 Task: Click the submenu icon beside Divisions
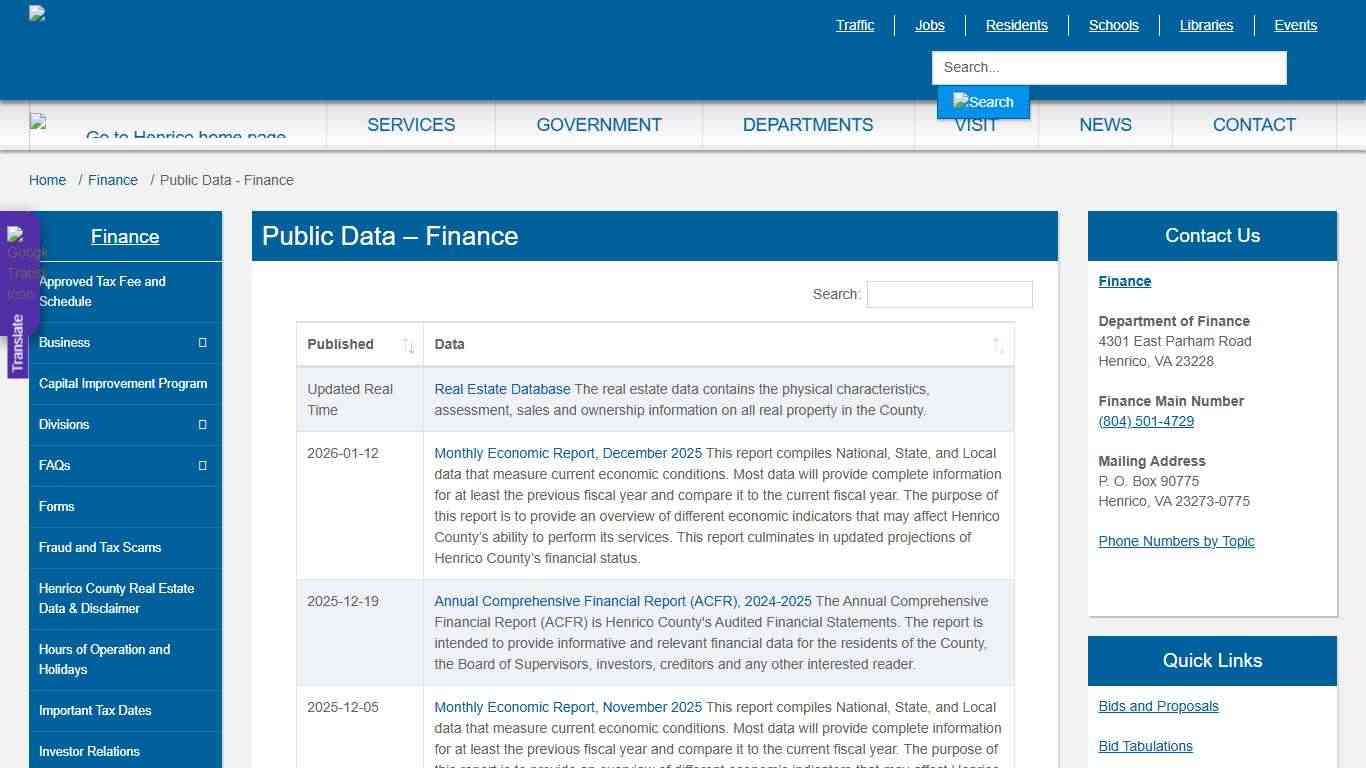202,424
